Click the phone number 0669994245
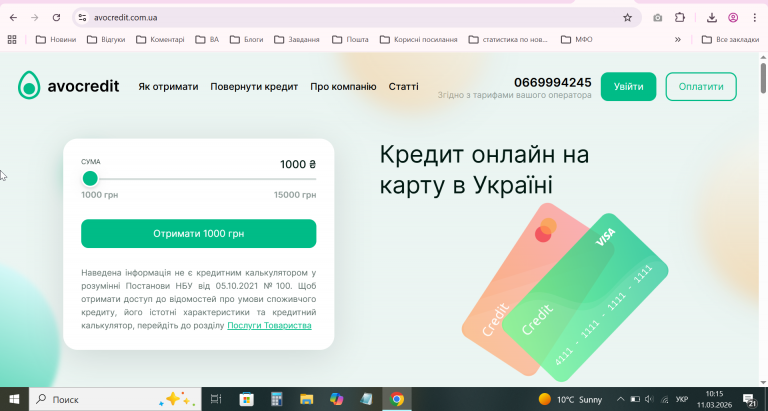This screenshot has height=411, width=768. click(552, 82)
